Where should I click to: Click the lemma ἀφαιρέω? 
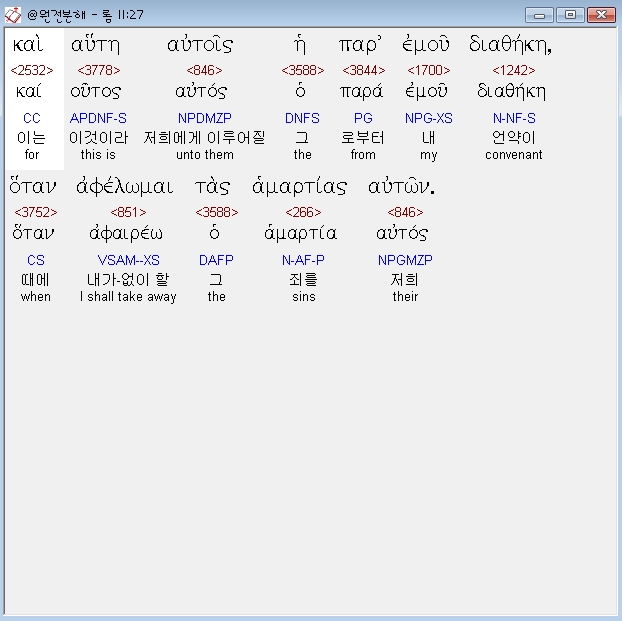tap(126, 233)
